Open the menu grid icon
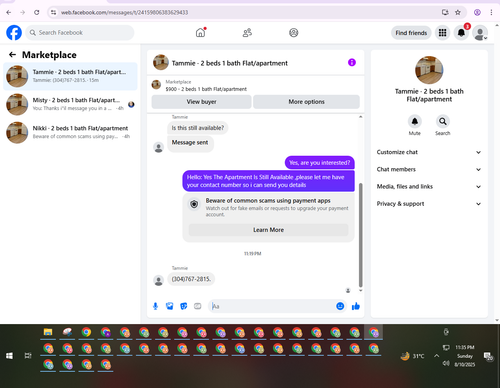This screenshot has width=500, height=388. (442, 33)
